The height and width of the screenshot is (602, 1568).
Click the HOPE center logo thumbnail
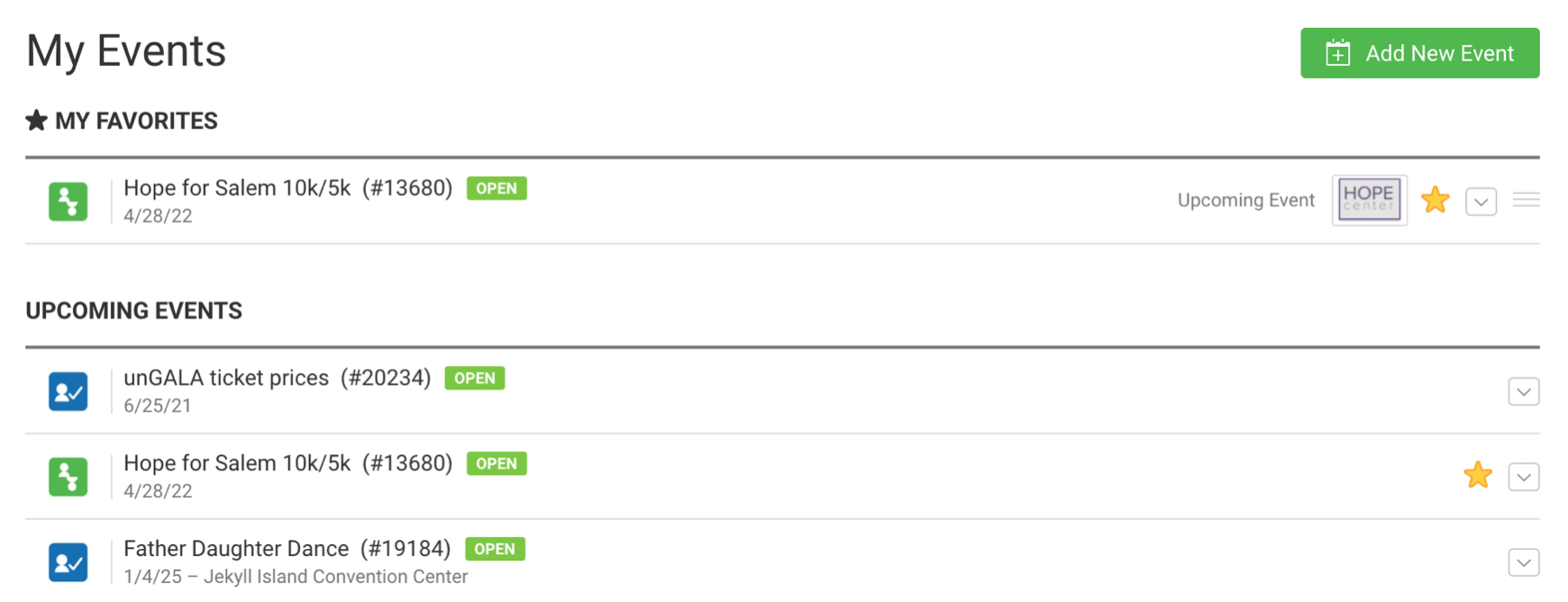click(1369, 200)
